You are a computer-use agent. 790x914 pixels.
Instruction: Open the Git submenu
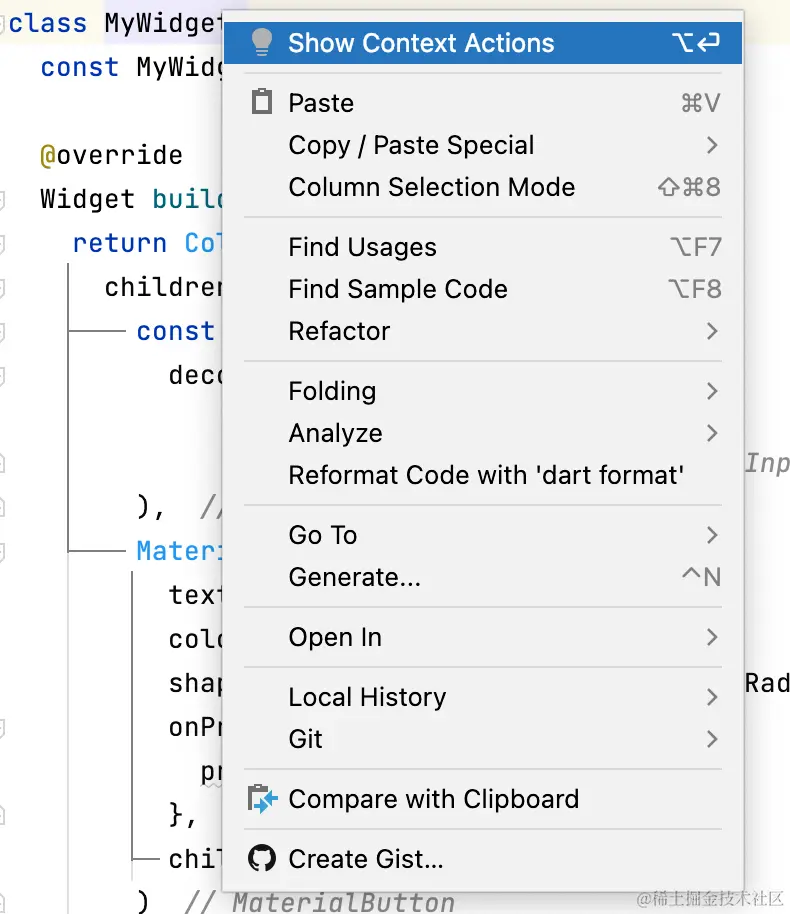pyautogui.click(x=483, y=739)
